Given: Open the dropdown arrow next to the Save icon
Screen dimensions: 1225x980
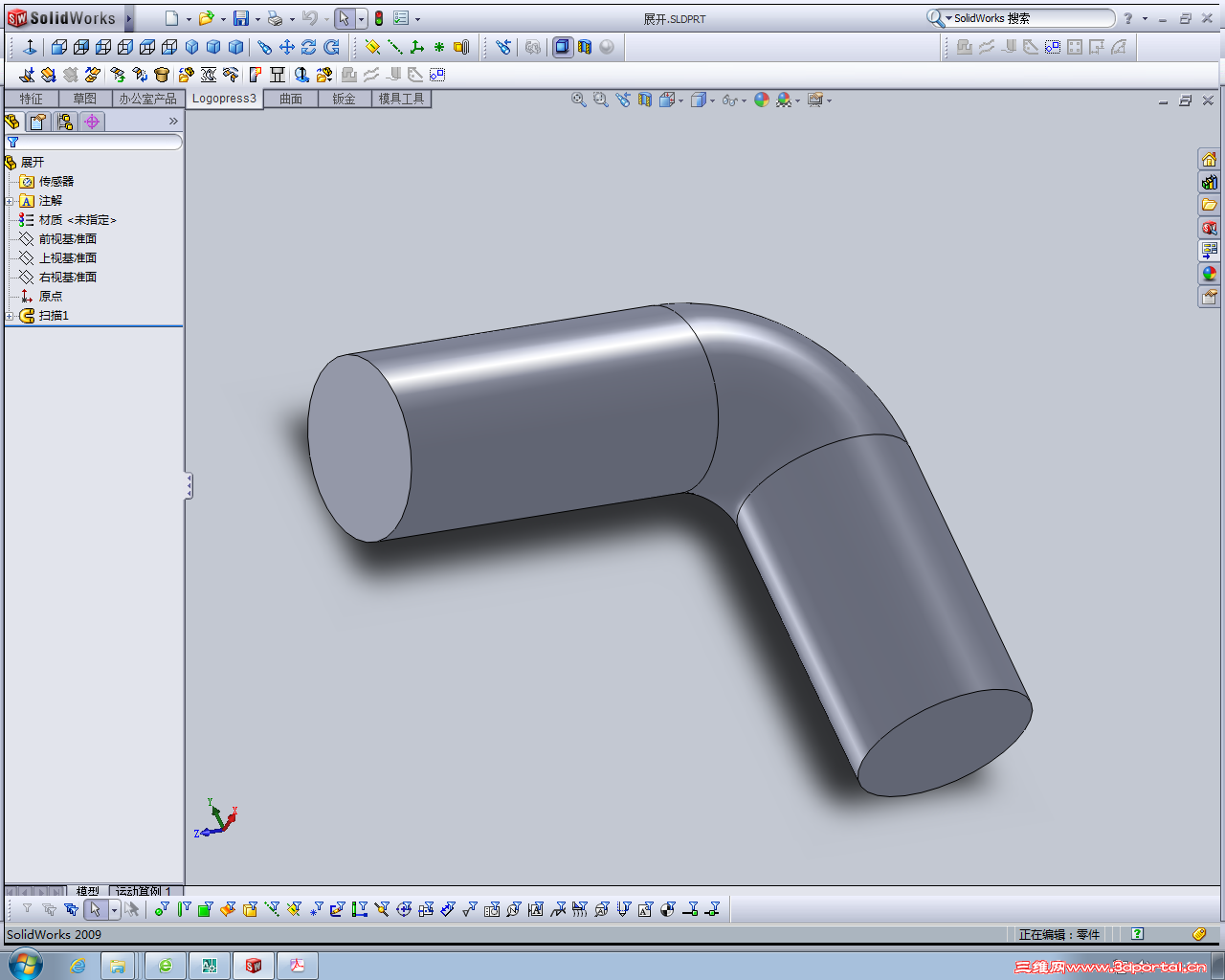Looking at the screenshot, I should (257, 19).
